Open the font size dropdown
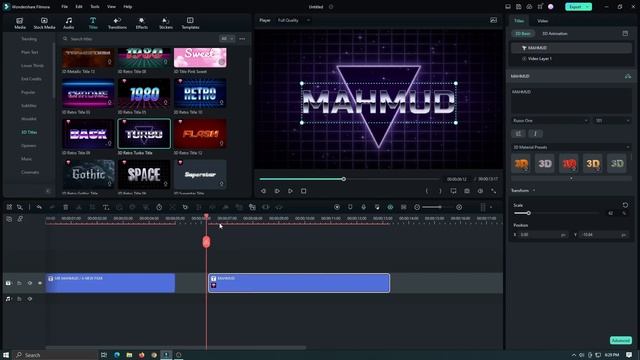The width and height of the screenshot is (640, 360). pos(613,121)
